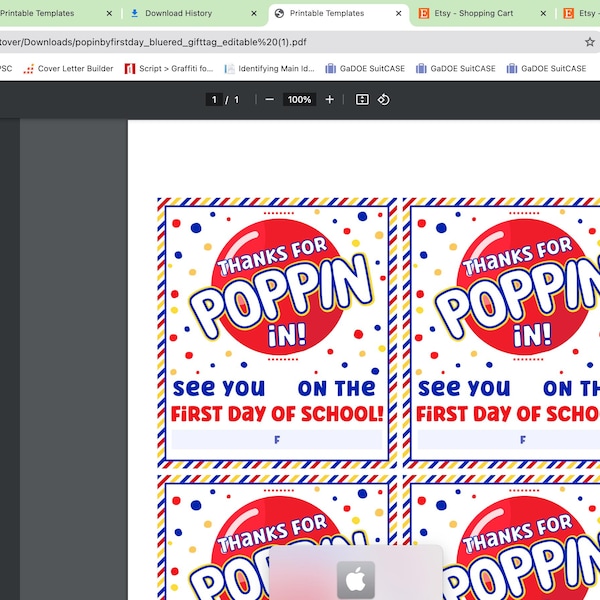This screenshot has width=600, height=600.
Task: Click the 100% zoom level field
Action: [299, 100]
